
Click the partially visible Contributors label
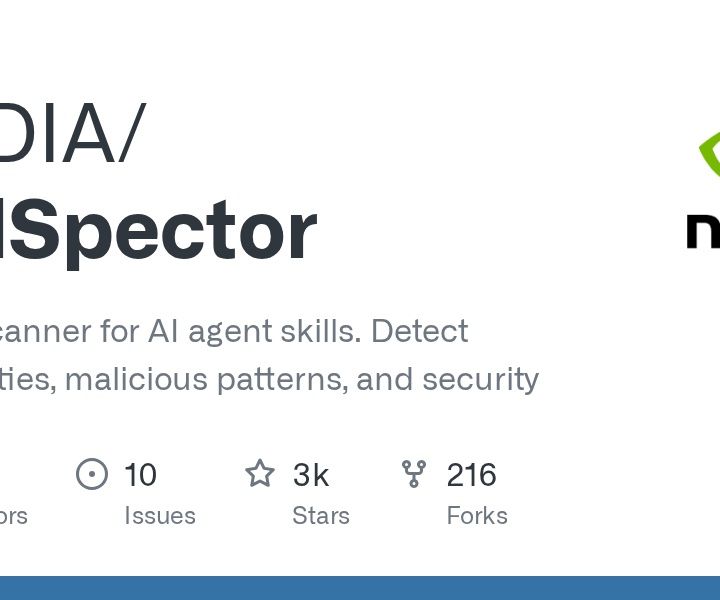pos(14,516)
